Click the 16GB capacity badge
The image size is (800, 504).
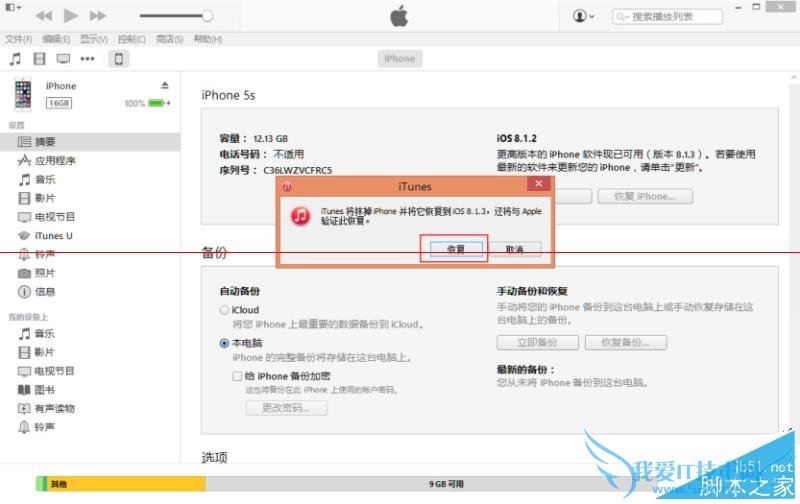coord(59,103)
